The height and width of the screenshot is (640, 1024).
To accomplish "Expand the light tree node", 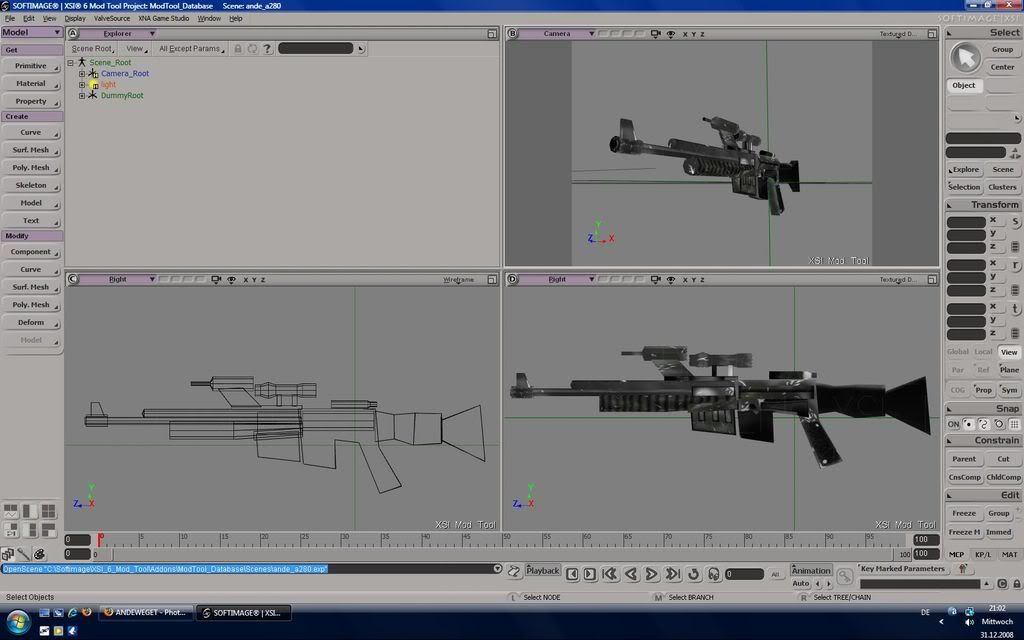I will (82, 85).
